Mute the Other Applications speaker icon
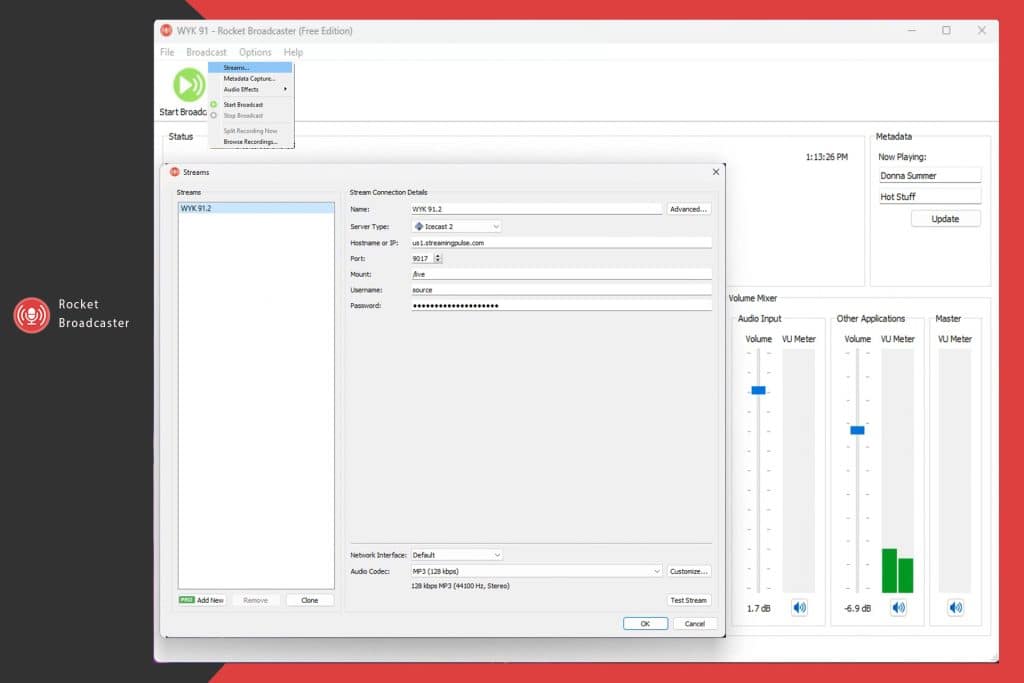1024x683 pixels. click(x=899, y=608)
